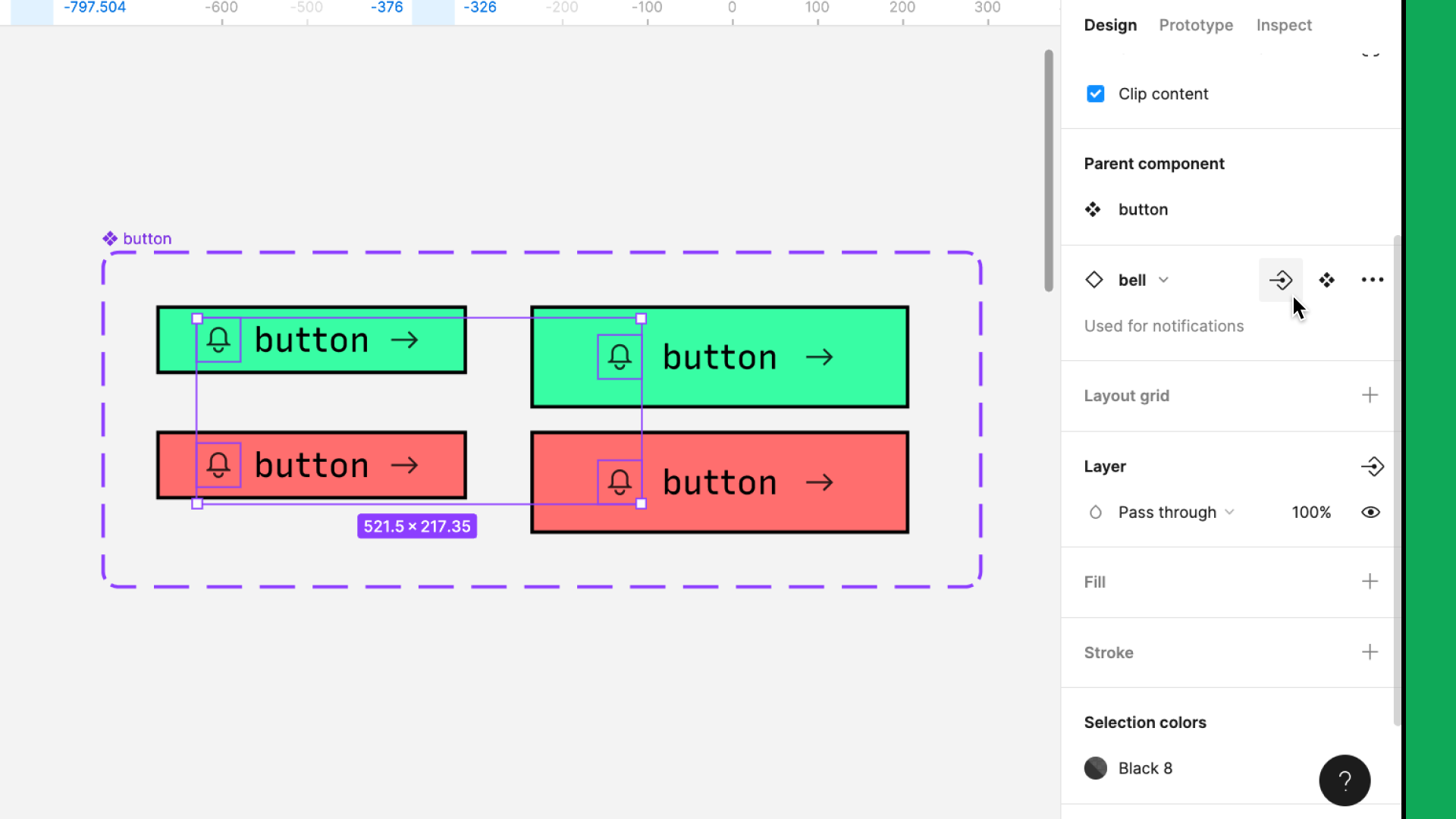The height and width of the screenshot is (819, 1456).
Task: Click the Fill add icon
Action: 1370,581
